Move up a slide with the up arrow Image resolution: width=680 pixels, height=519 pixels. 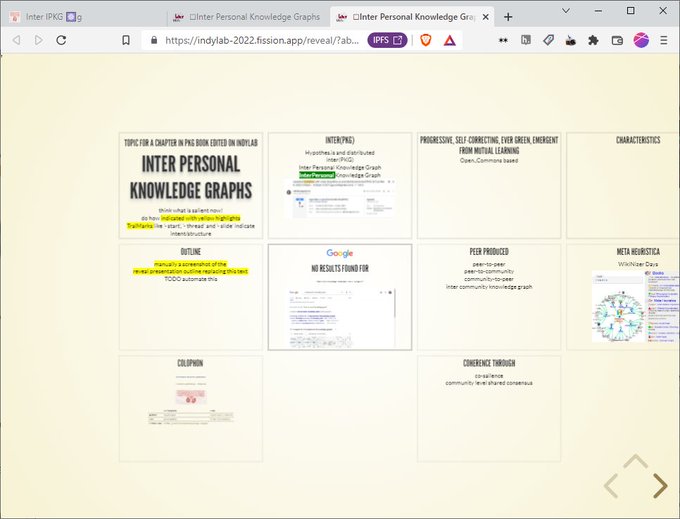635,461
